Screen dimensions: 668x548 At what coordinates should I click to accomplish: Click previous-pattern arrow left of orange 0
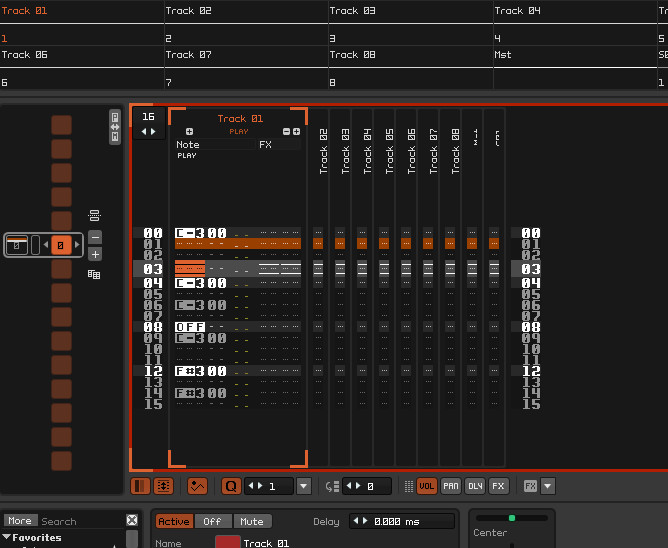tap(46, 245)
